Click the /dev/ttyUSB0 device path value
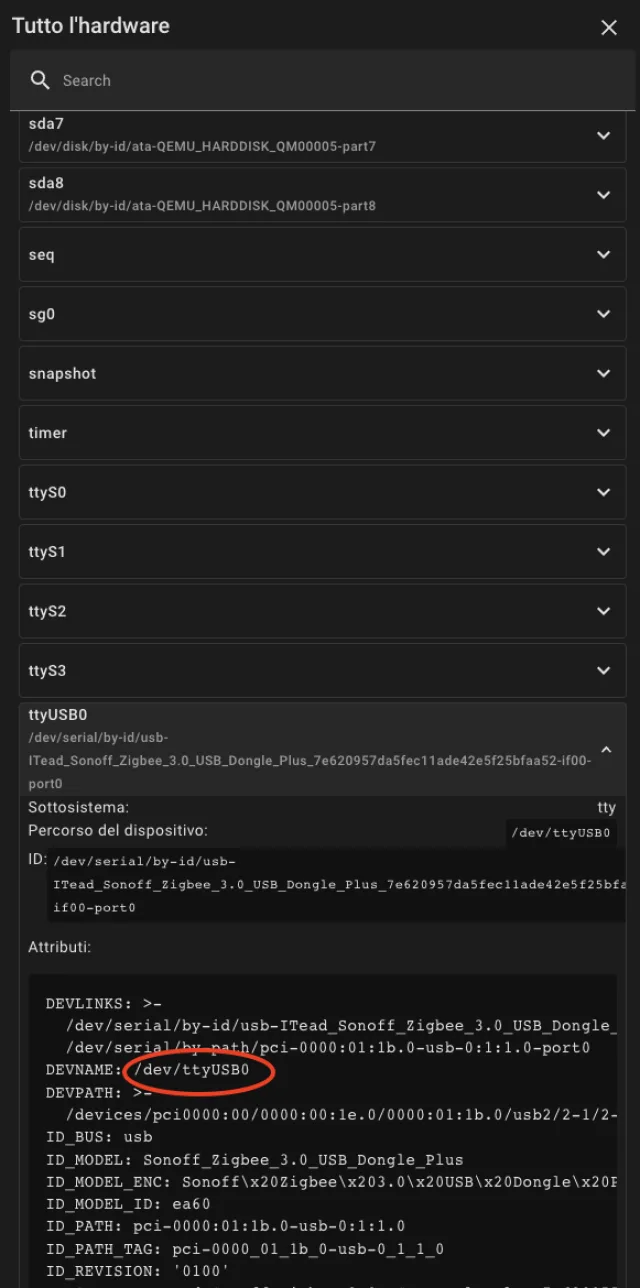 562,833
